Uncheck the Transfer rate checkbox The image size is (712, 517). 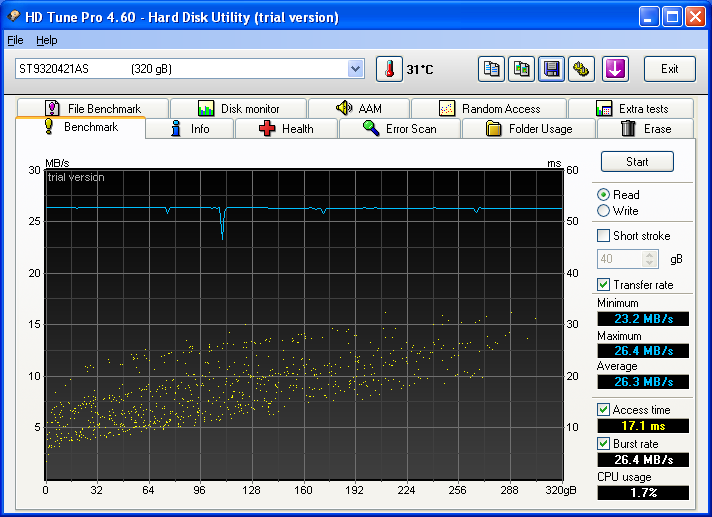(603, 285)
